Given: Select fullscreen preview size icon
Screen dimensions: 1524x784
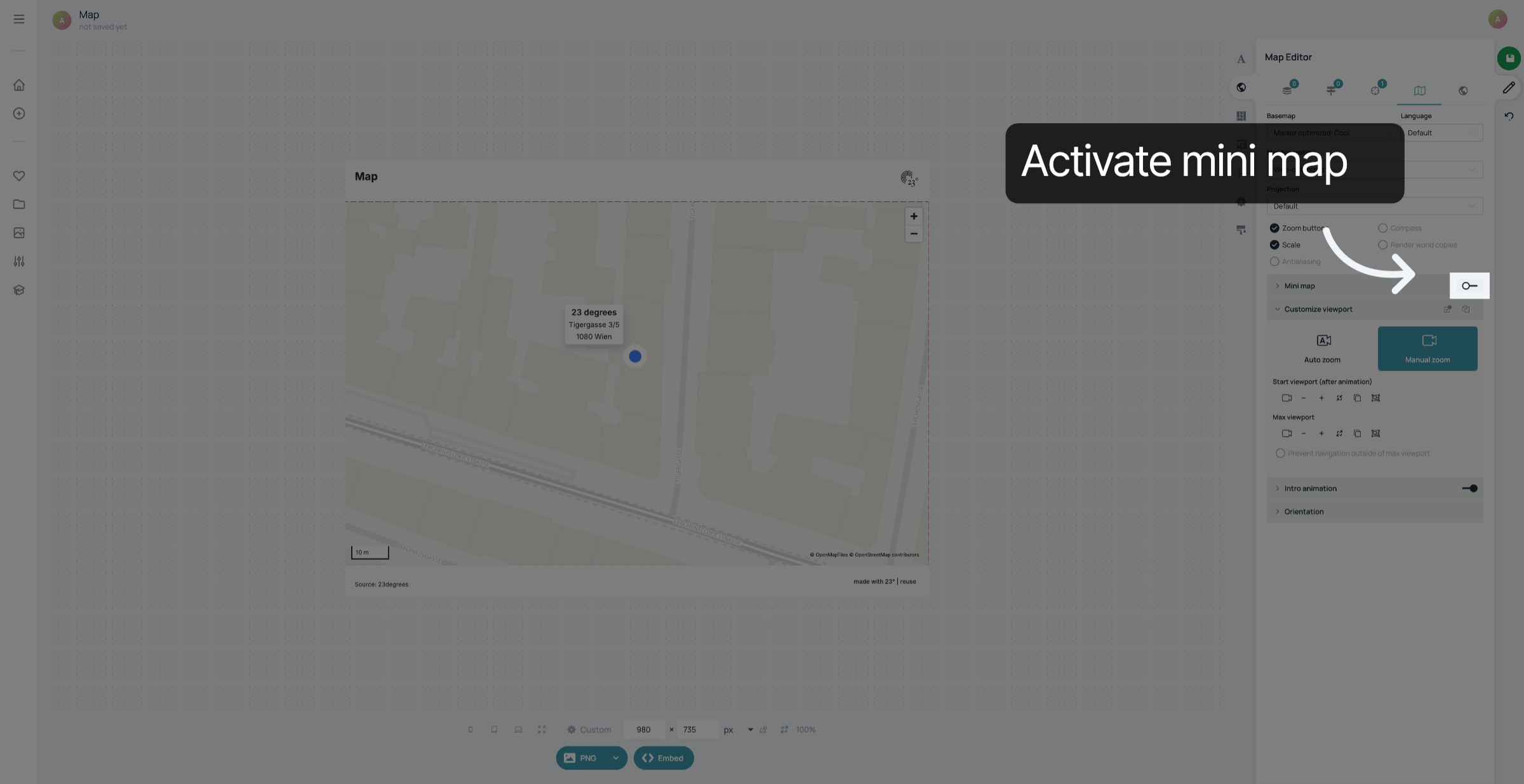Looking at the screenshot, I should (x=542, y=730).
